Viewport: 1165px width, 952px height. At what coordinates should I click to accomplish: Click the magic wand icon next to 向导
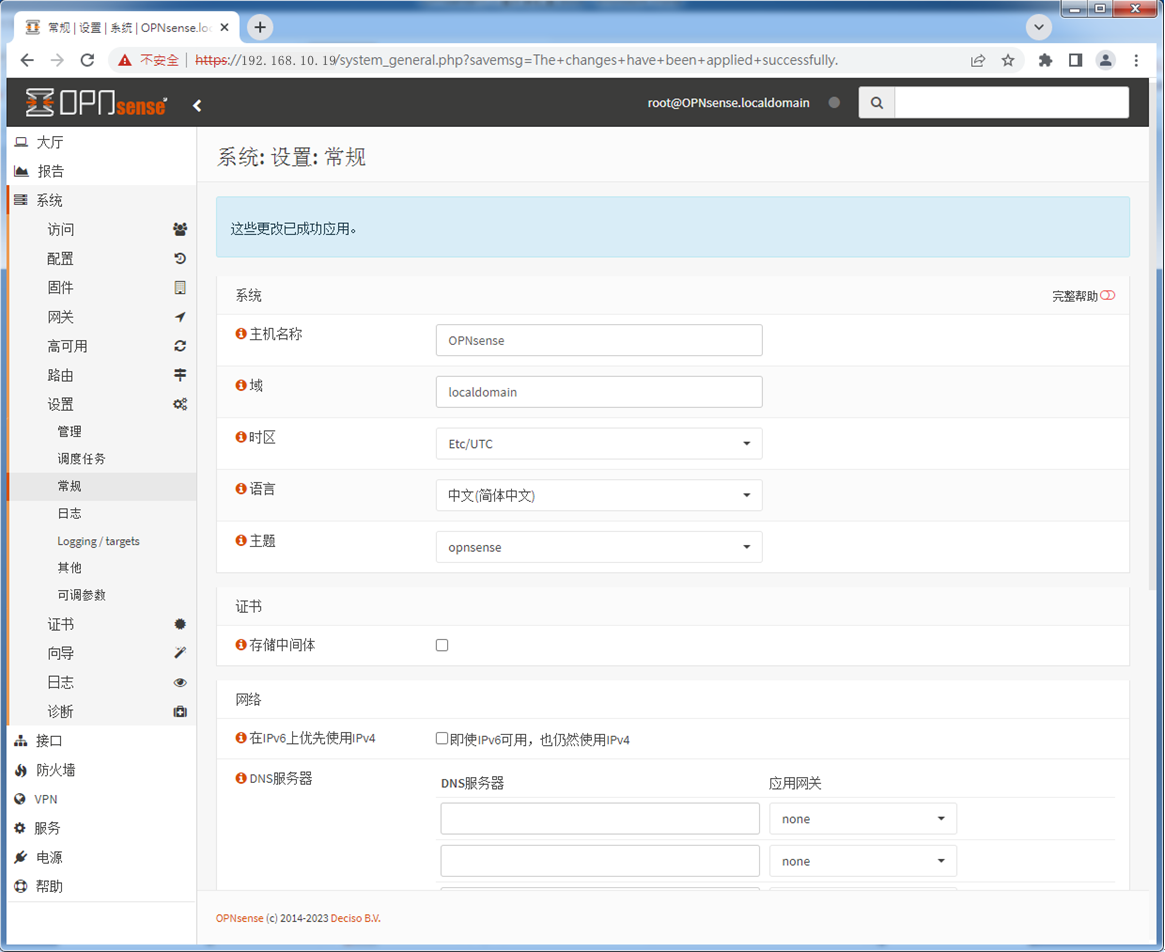pos(180,653)
